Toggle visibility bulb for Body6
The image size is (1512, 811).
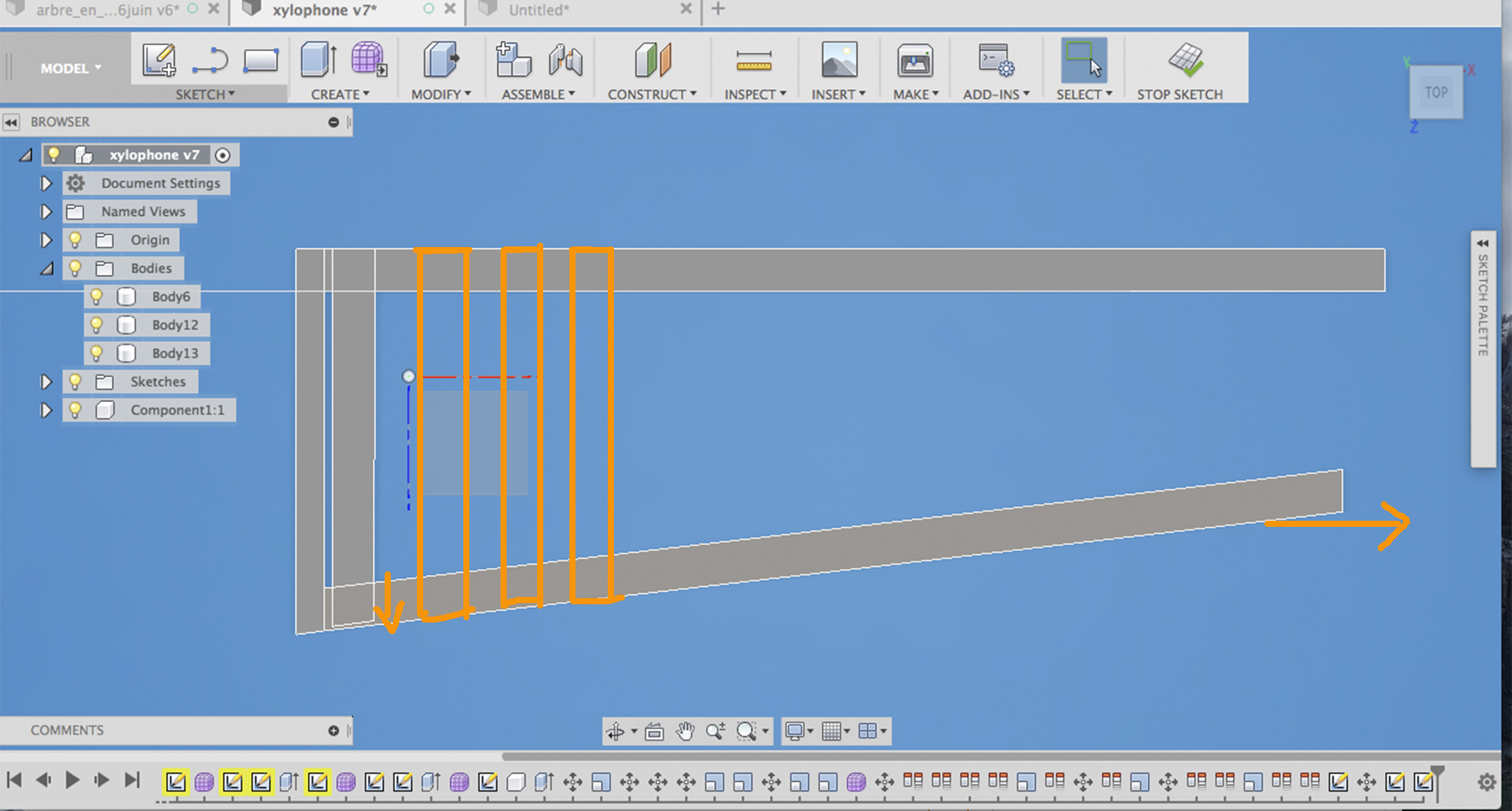click(96, 296)
